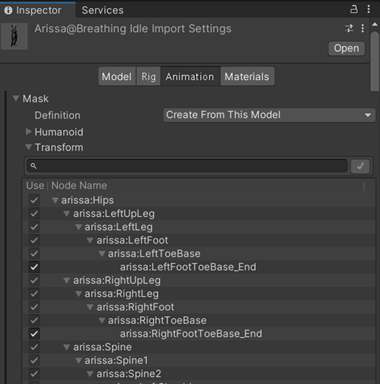Click inside the transform search field
The height and width of the screenshot is (384, 380).
pos(187,166)
